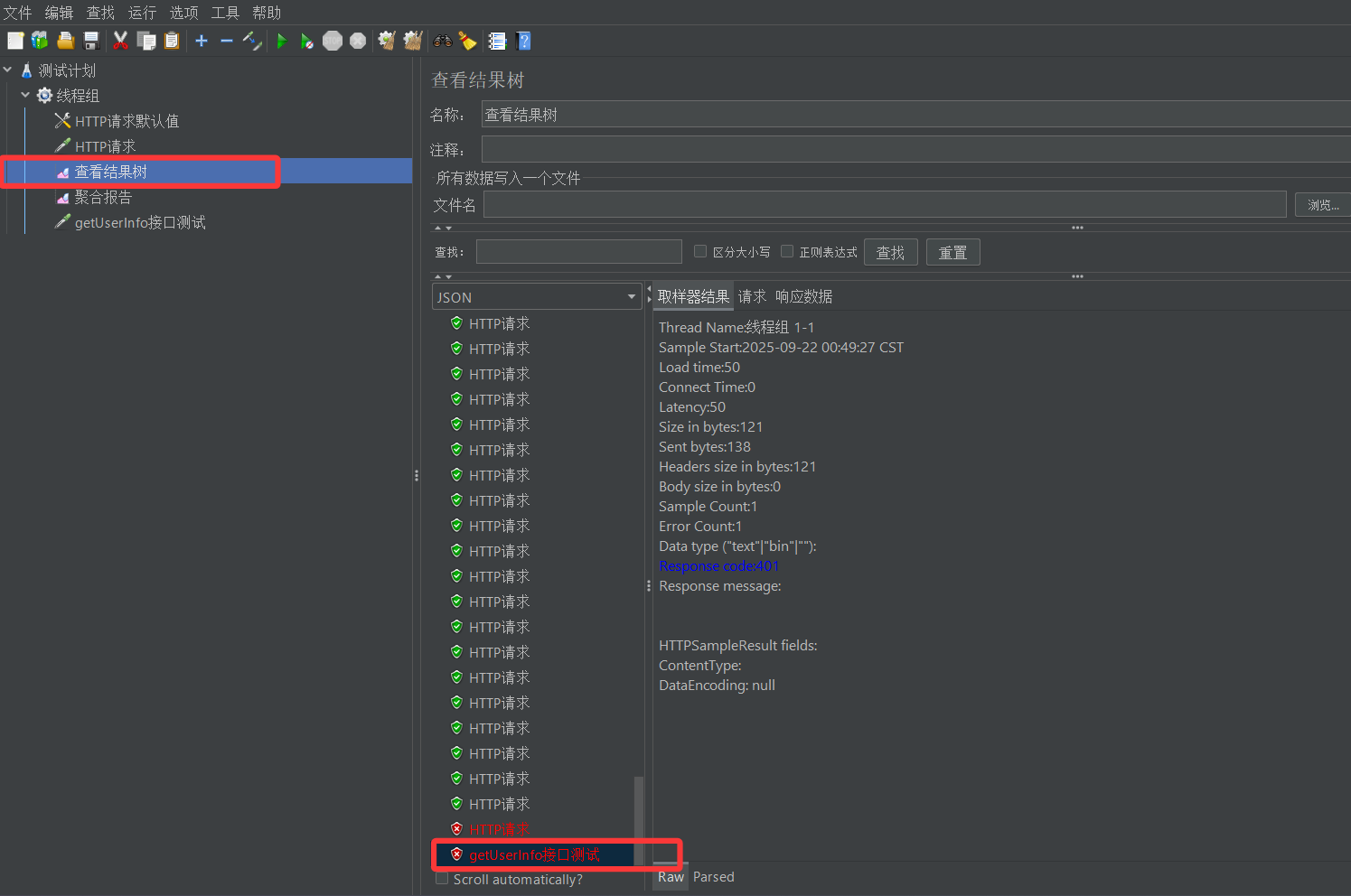Click the 查找 search button
The height and width of the screenshot is (896, 1351).
pyautogui.click(x=890, y=252)
